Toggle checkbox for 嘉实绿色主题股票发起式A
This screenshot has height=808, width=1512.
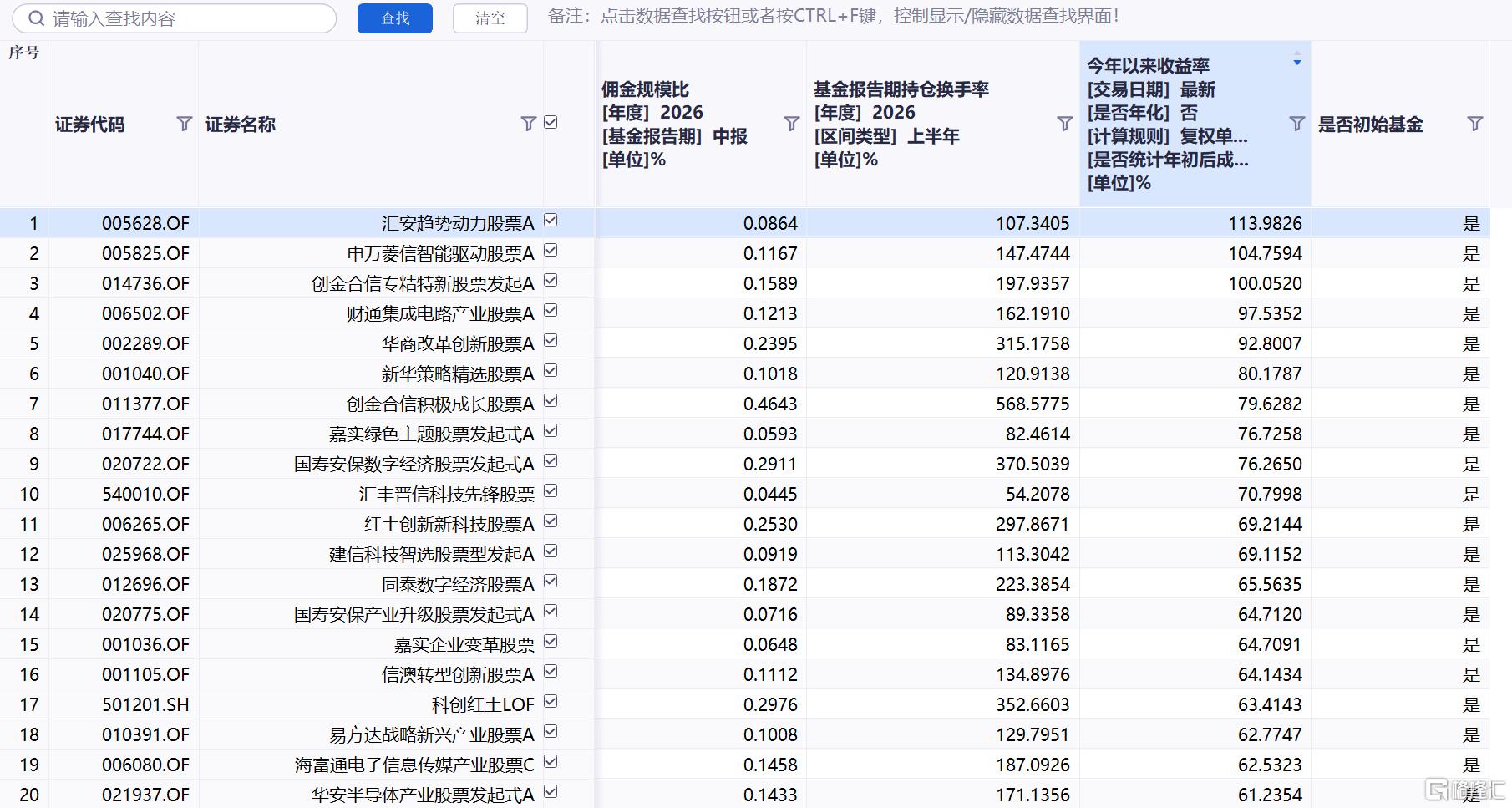pos(551,431)
